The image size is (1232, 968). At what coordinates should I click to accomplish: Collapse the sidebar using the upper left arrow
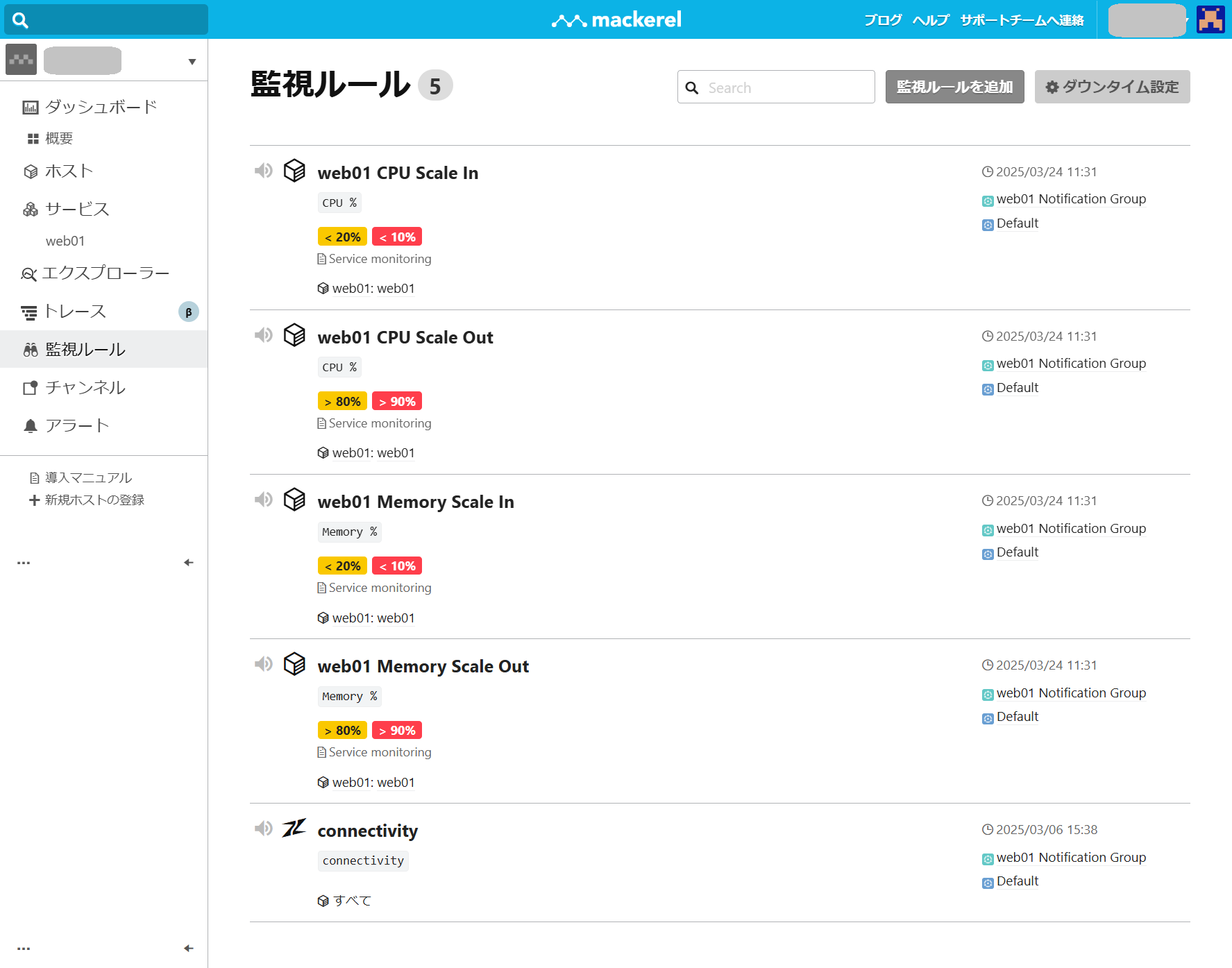tap(188, 563)
